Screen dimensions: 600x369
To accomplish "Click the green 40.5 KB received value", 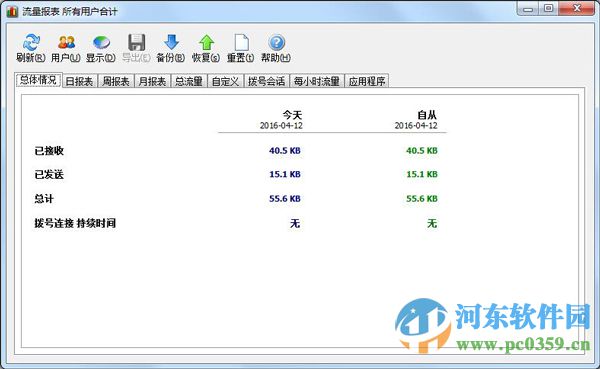I will (x=422, y=151).
